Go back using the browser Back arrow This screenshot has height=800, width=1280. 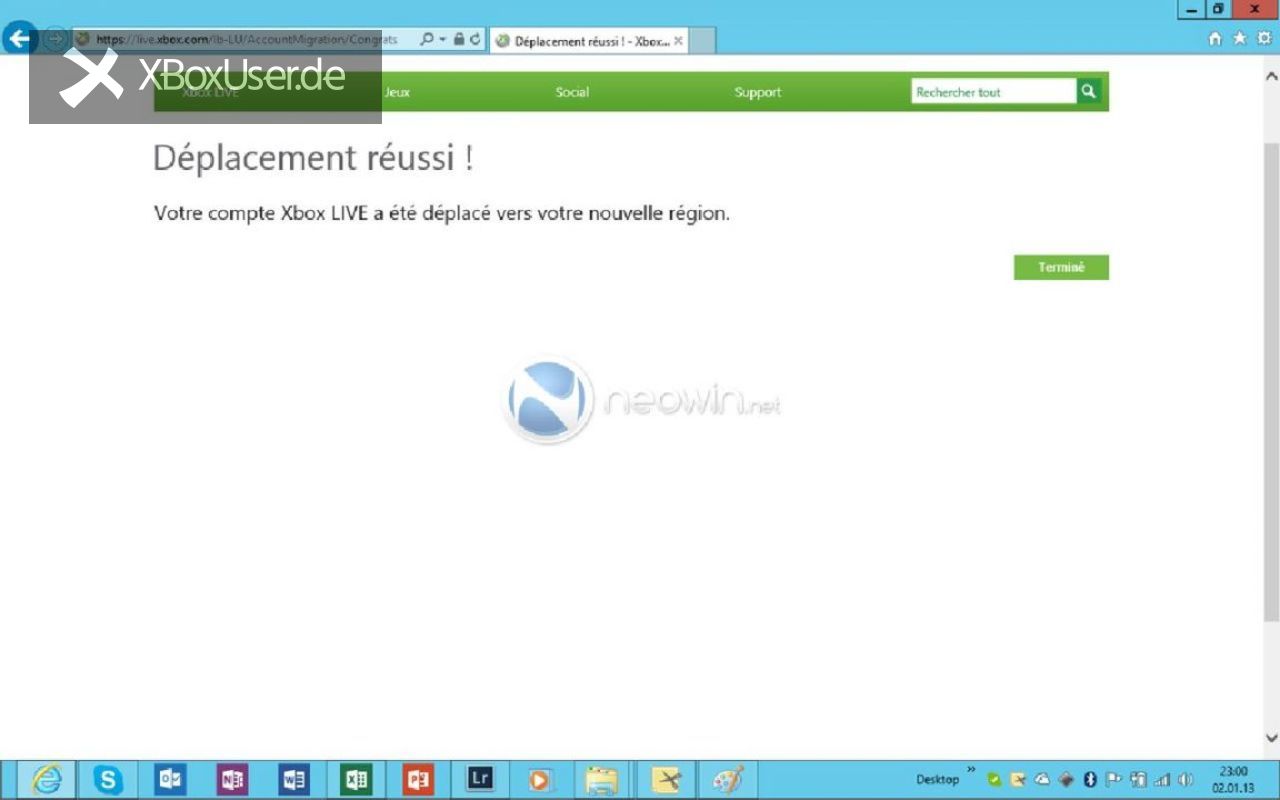(20, 39)
